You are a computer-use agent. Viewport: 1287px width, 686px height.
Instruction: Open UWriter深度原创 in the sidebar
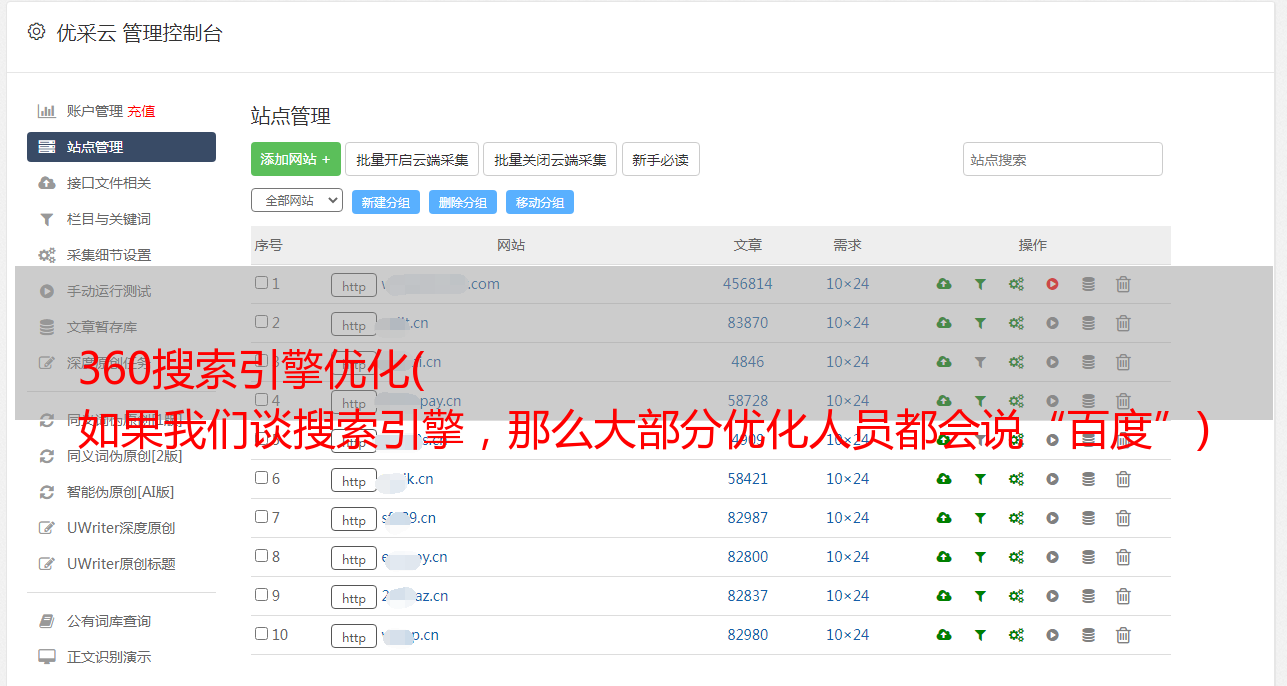coord(121,528)
